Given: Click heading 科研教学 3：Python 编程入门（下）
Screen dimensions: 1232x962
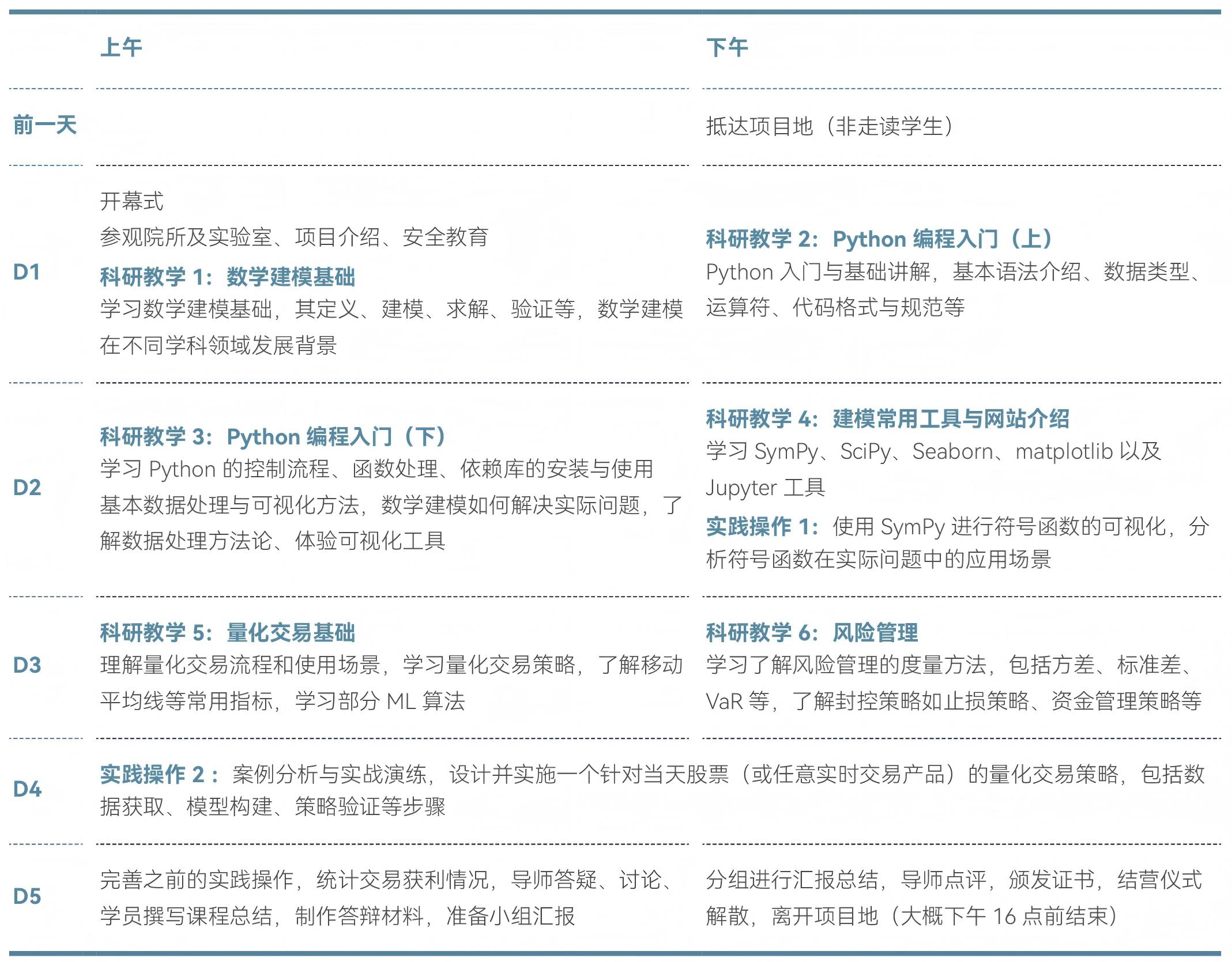Looking at the screenshot, I should (274, 437).
